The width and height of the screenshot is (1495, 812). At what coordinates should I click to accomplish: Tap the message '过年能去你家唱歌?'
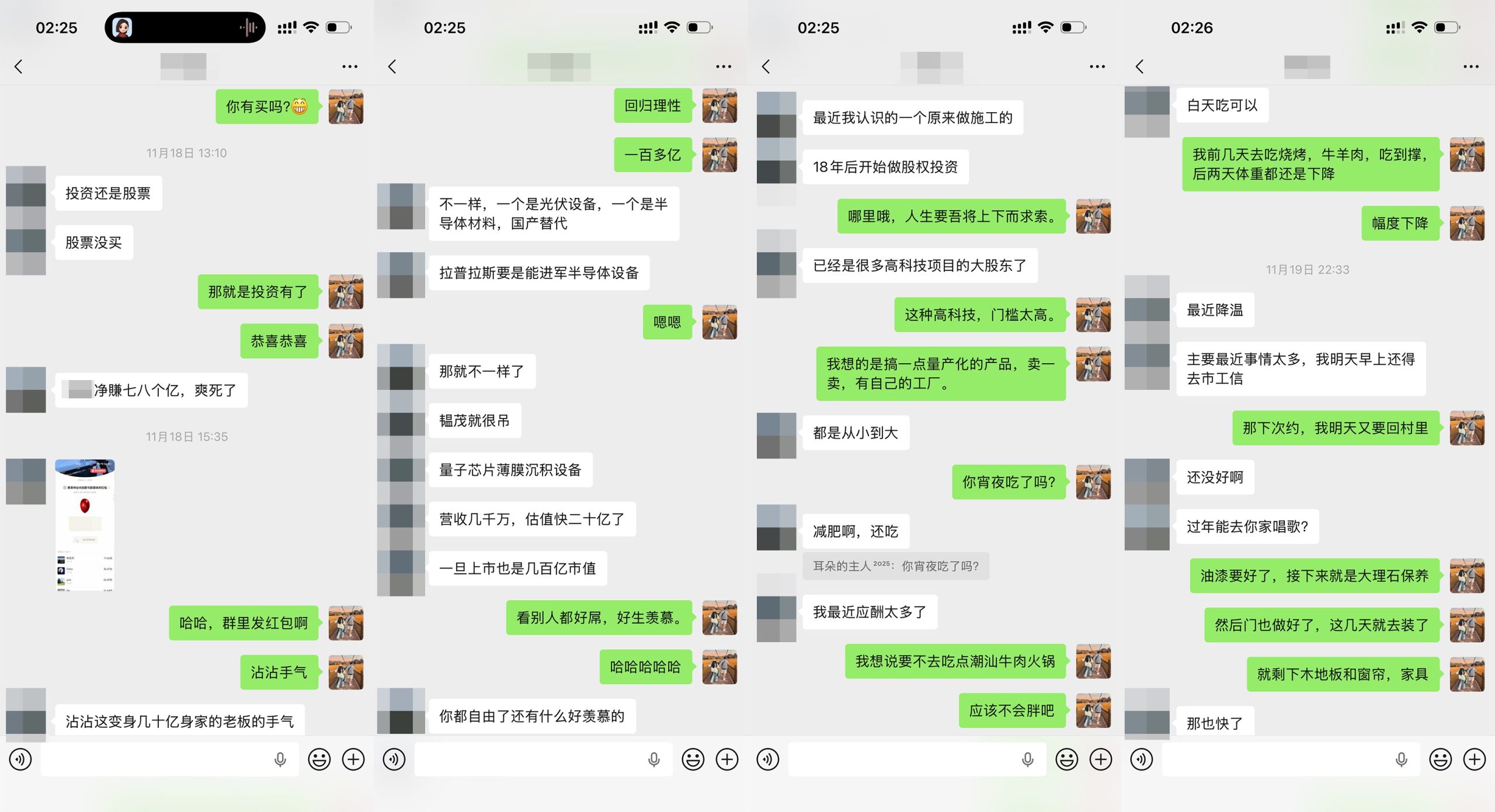(x=1247, y=527)
